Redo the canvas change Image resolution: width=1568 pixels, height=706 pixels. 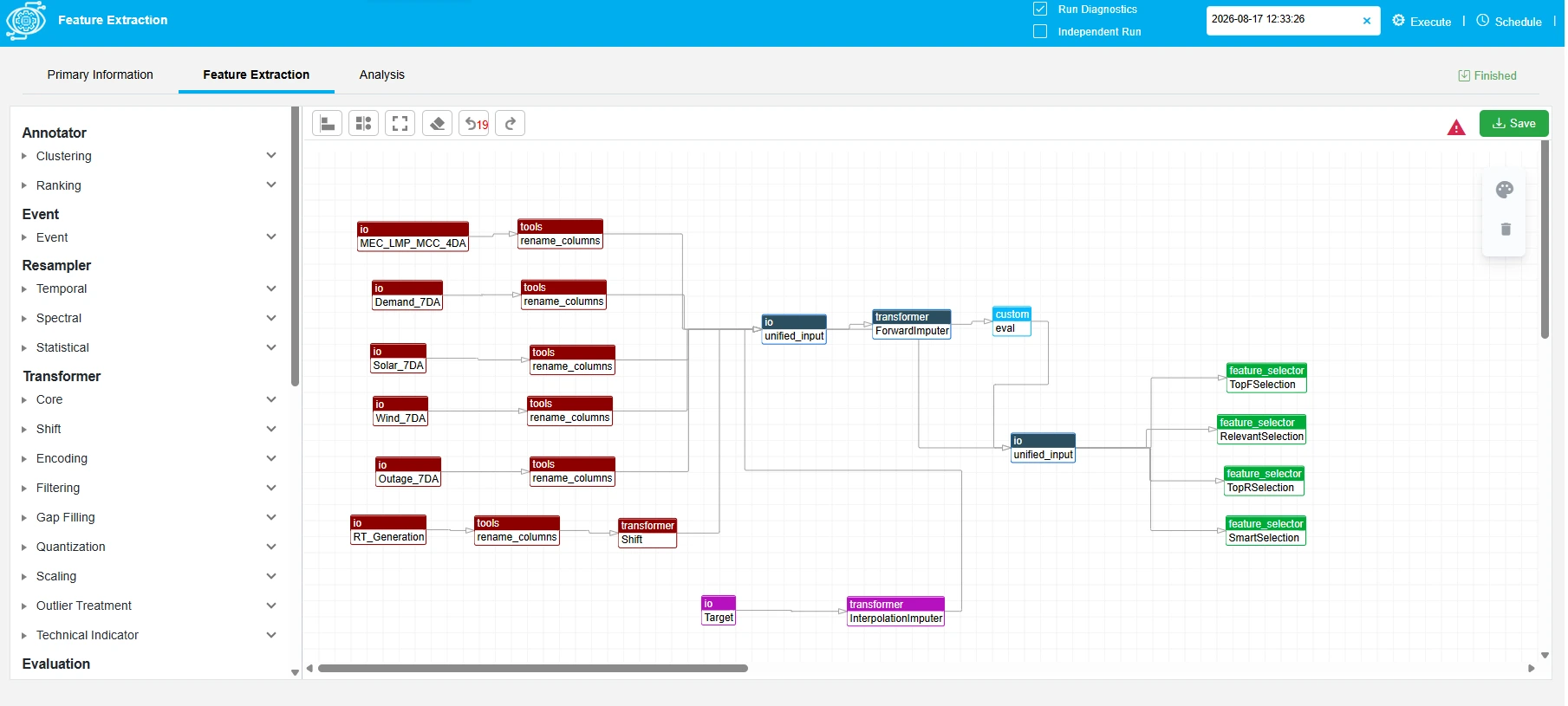click(511, 124)
